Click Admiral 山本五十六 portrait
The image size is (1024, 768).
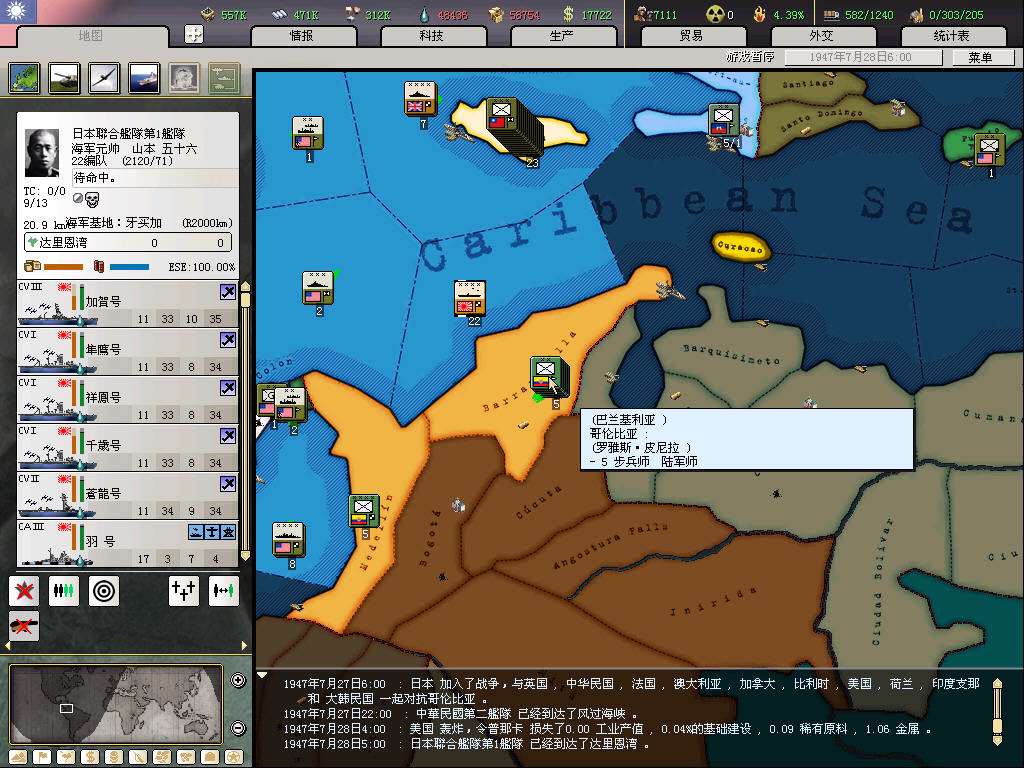pyautogui.click(x=42, y=153)
